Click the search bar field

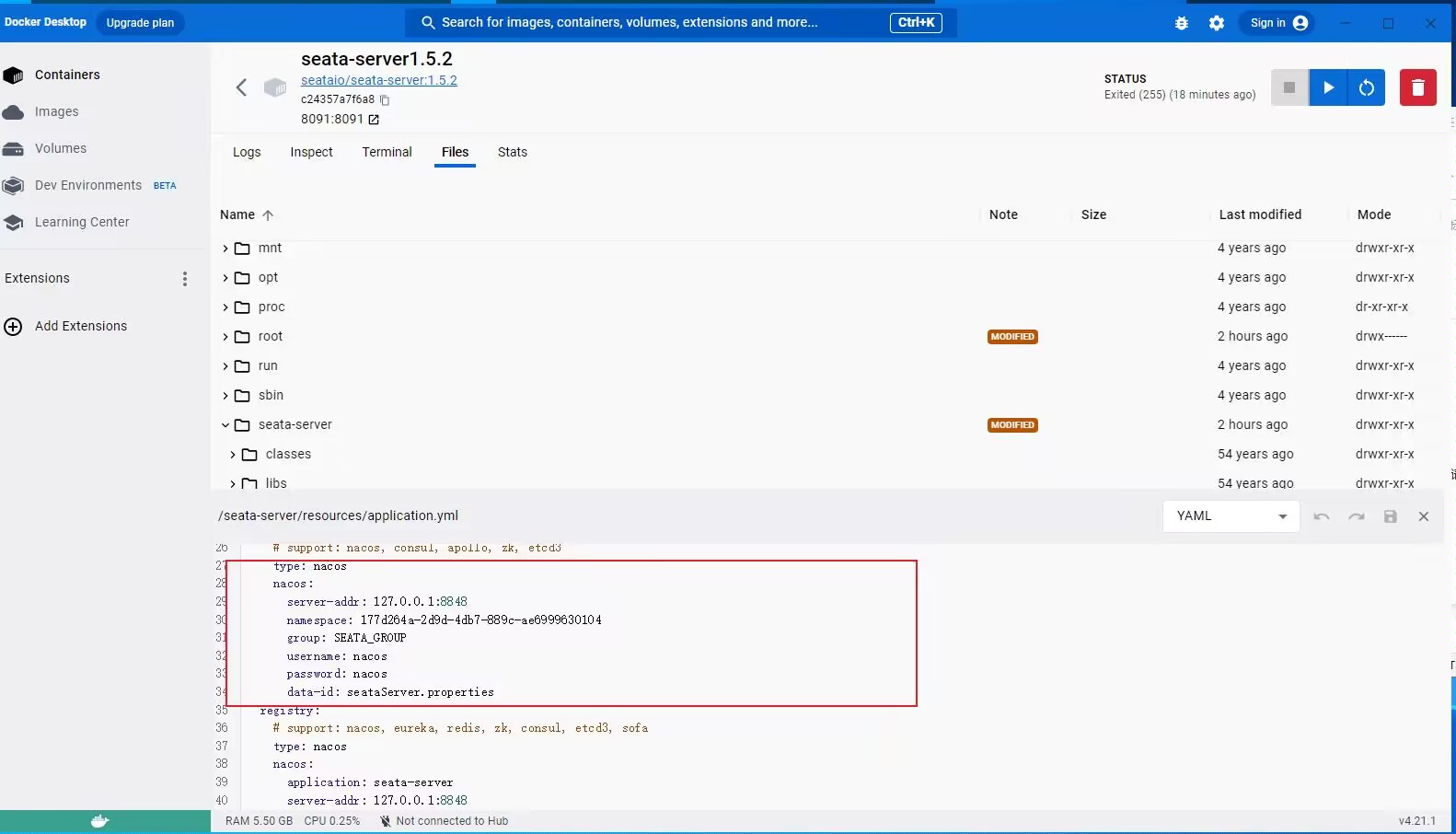[681, 23]
